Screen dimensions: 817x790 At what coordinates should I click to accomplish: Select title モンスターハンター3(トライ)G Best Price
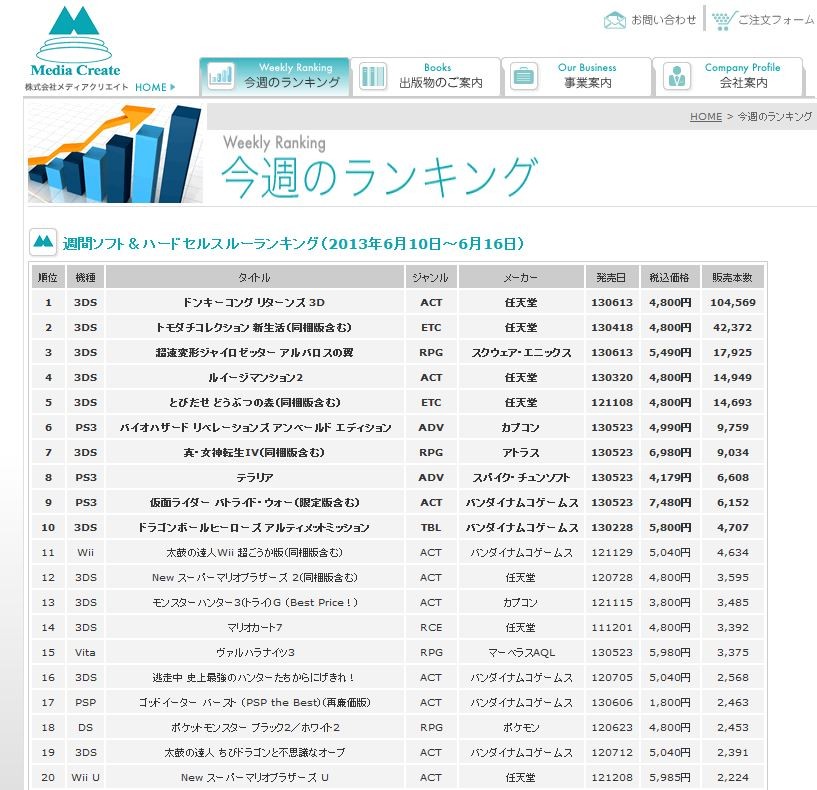pos(255,602)
